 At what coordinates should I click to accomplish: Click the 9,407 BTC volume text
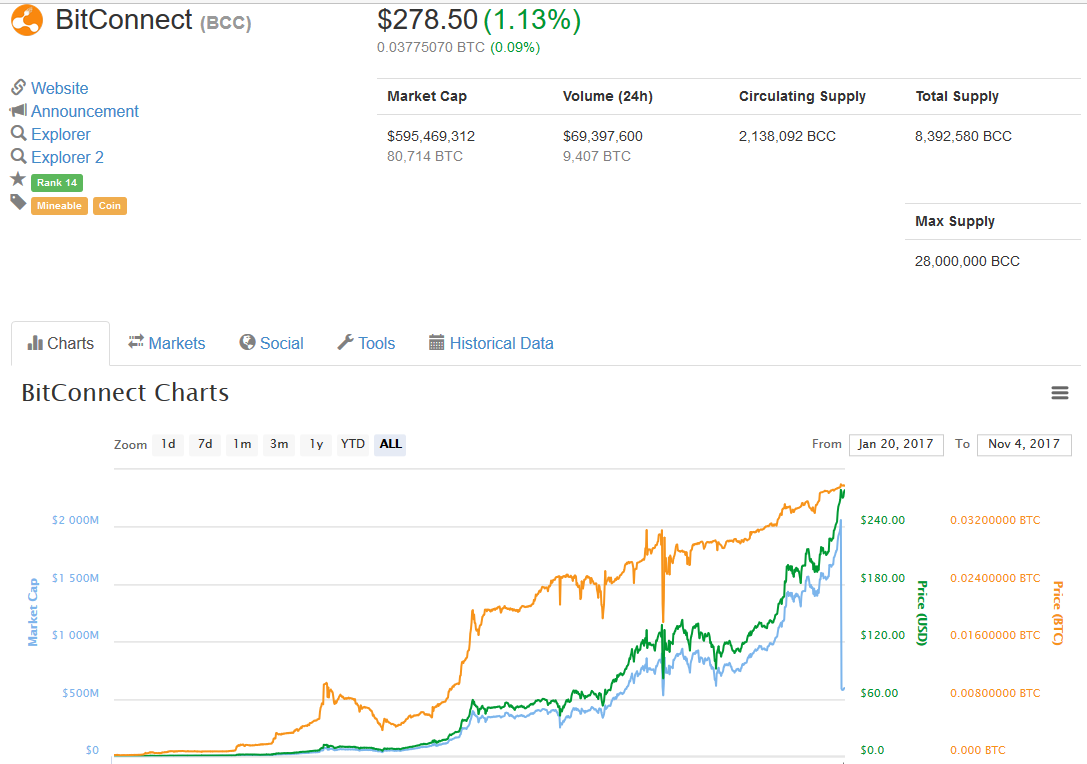click(596, 157)
